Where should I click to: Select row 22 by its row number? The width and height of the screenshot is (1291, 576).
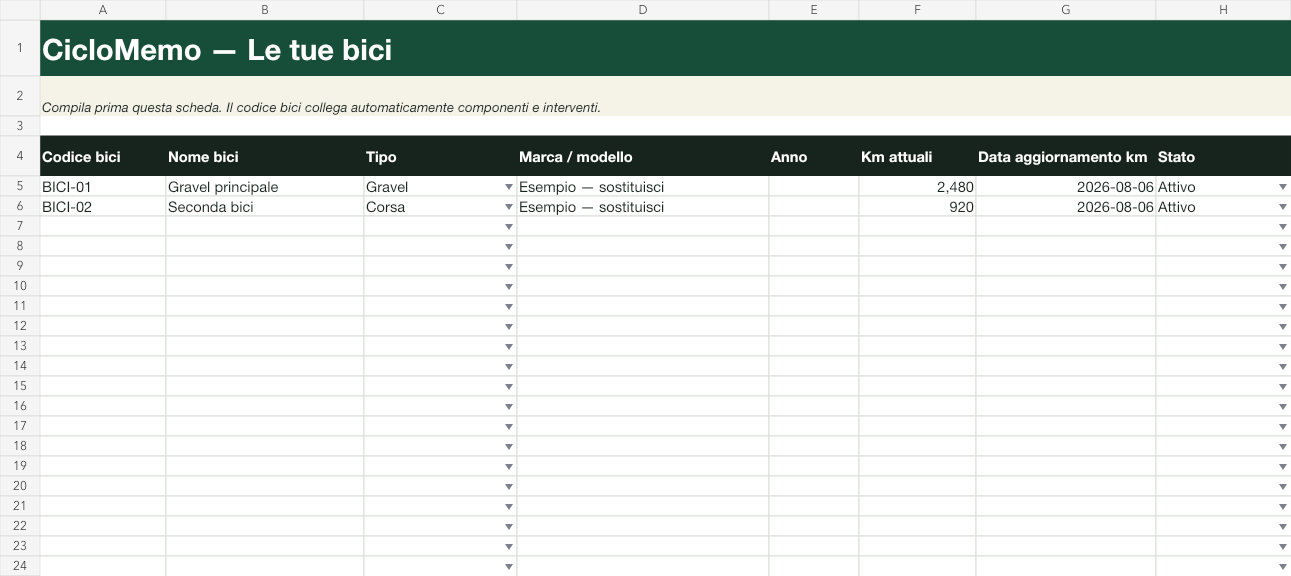tap(20, 526)
